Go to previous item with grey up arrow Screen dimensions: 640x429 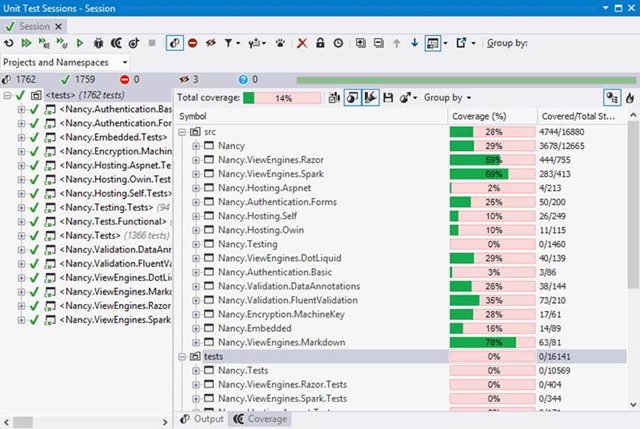(x=396, y=43)
